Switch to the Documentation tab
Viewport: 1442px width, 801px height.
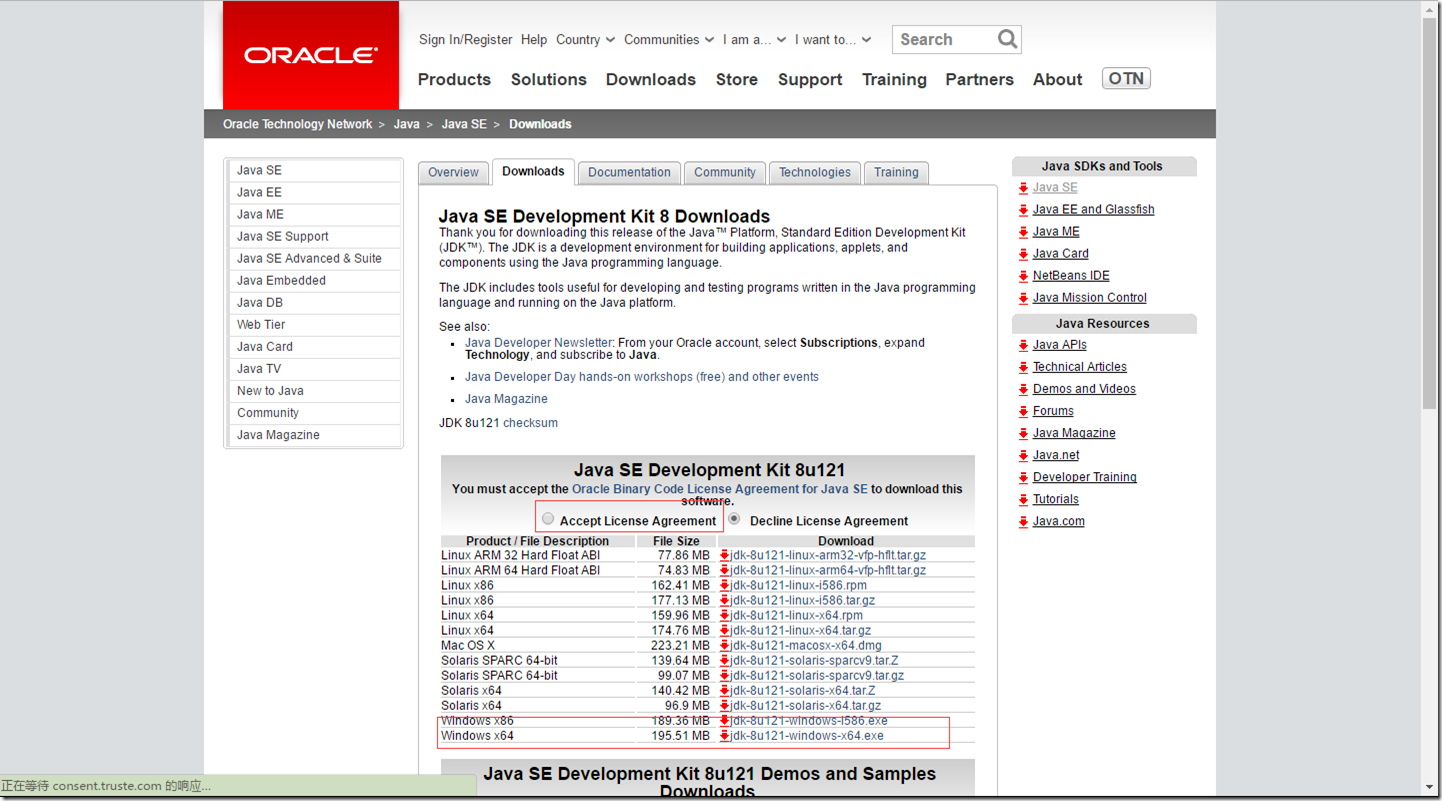click(629, 172)
